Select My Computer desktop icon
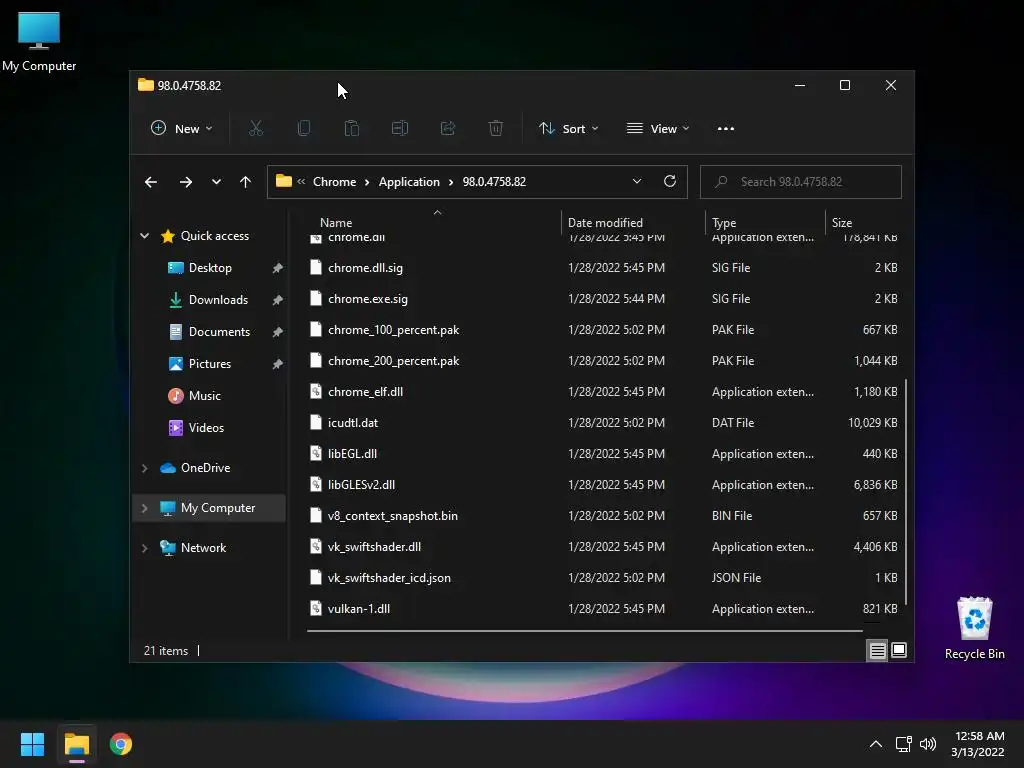Viewport: 1024px width, 768px height. [x=39, y=41]
